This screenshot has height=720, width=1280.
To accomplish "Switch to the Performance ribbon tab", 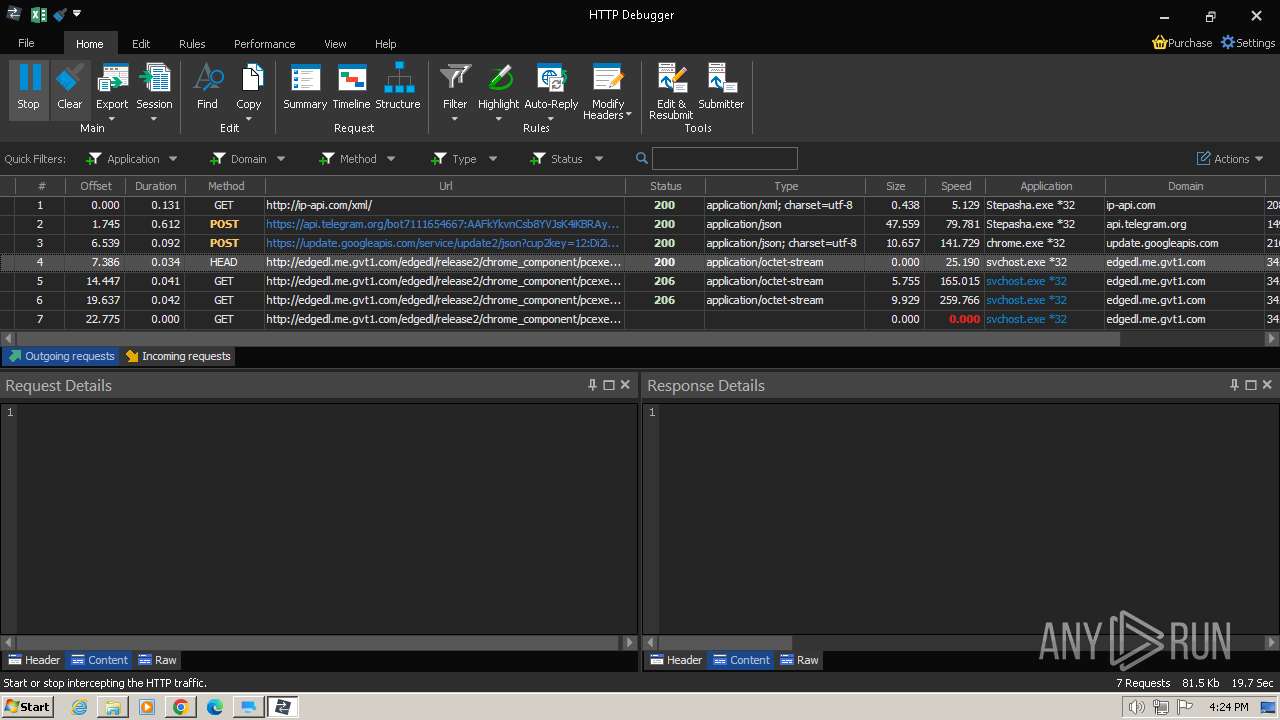I will tap(264, 44).
